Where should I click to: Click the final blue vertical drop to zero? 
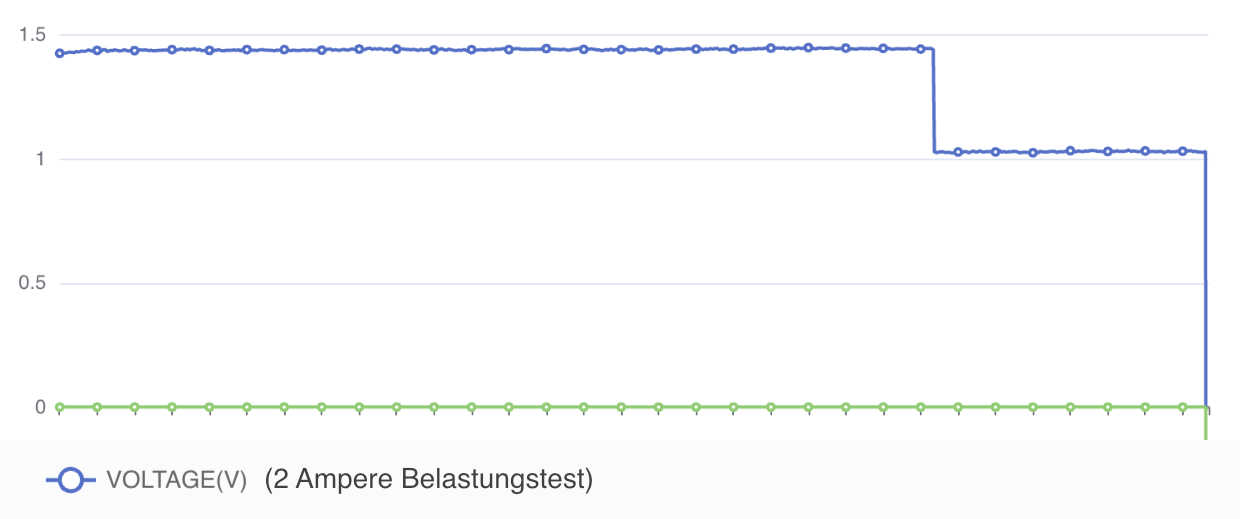1206,280
